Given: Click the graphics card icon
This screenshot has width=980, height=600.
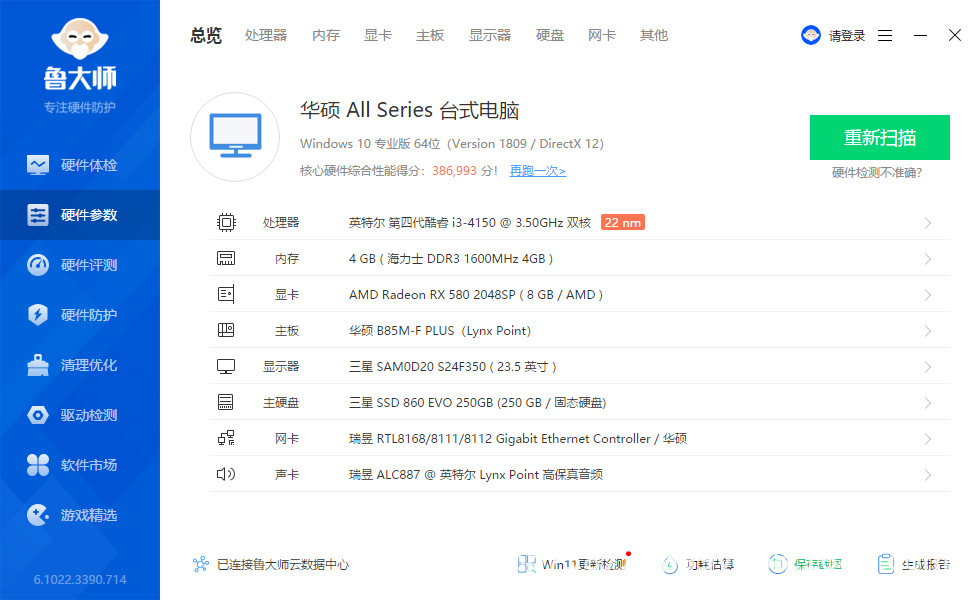Looking at the screenshot, I should point(226,294).
